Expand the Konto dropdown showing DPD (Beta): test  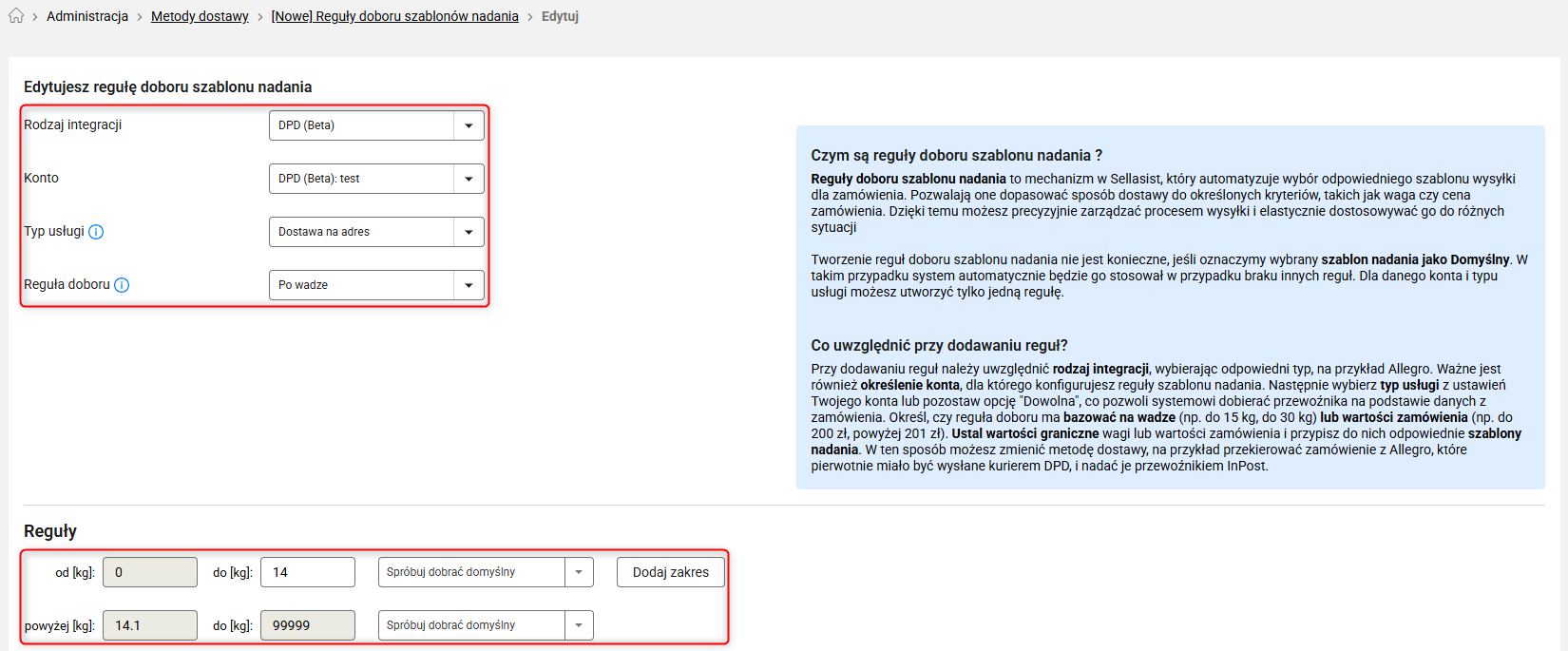tap(376, 179)
